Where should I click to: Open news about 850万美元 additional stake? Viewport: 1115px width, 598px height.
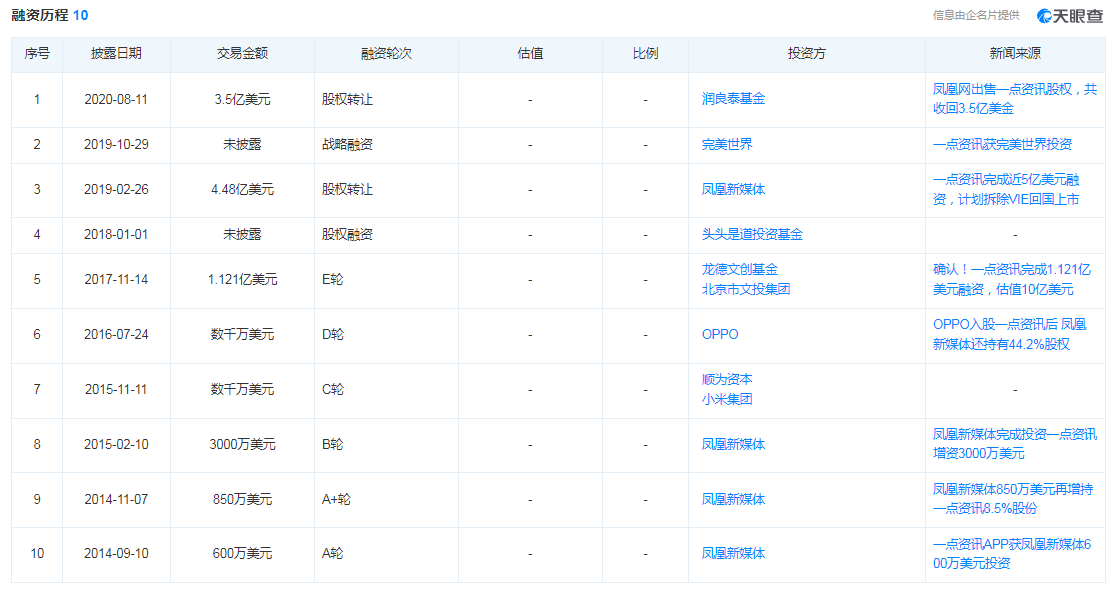pos(1012,498)
